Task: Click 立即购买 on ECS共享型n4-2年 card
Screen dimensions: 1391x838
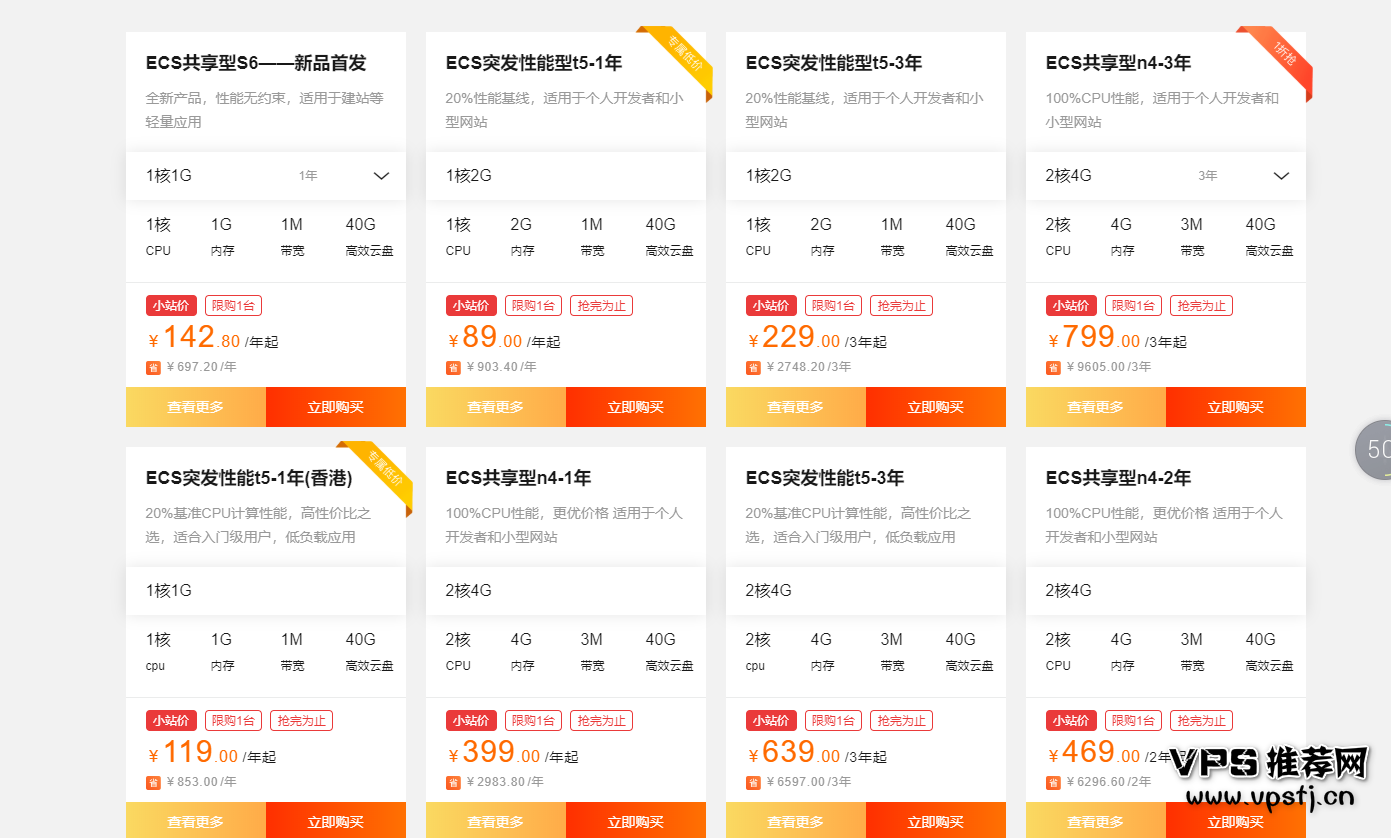Action: point(1236,821)
